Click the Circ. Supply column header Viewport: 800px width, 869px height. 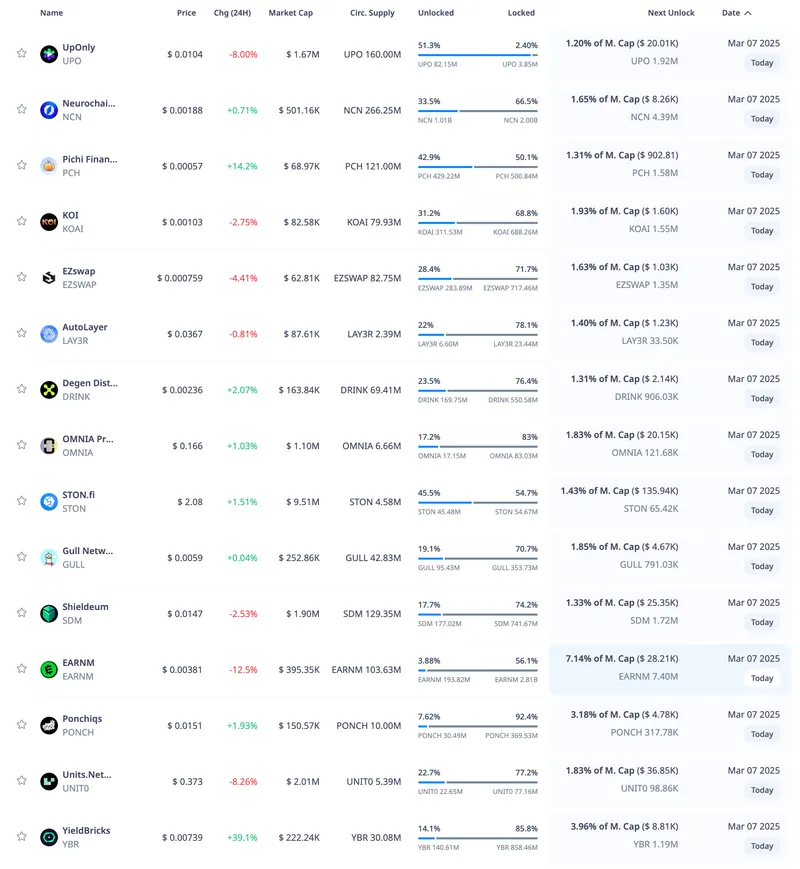375,13
